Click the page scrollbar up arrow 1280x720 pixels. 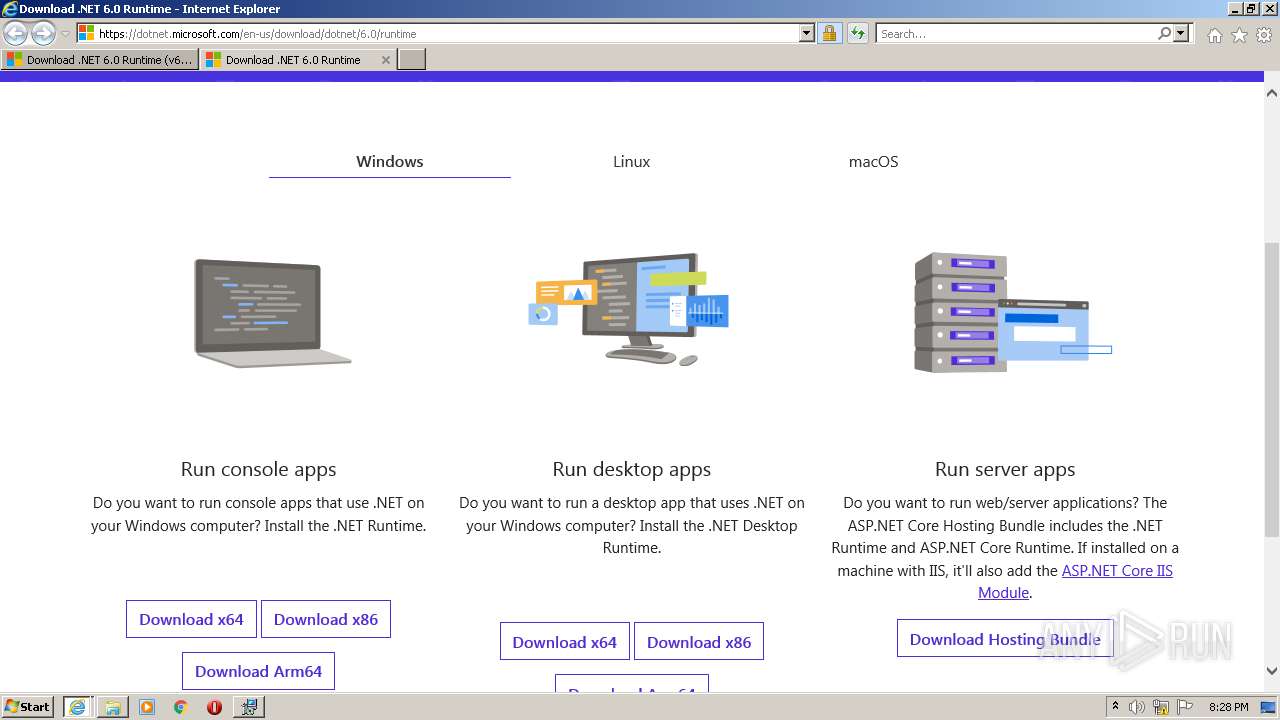tap(1271, 93)
